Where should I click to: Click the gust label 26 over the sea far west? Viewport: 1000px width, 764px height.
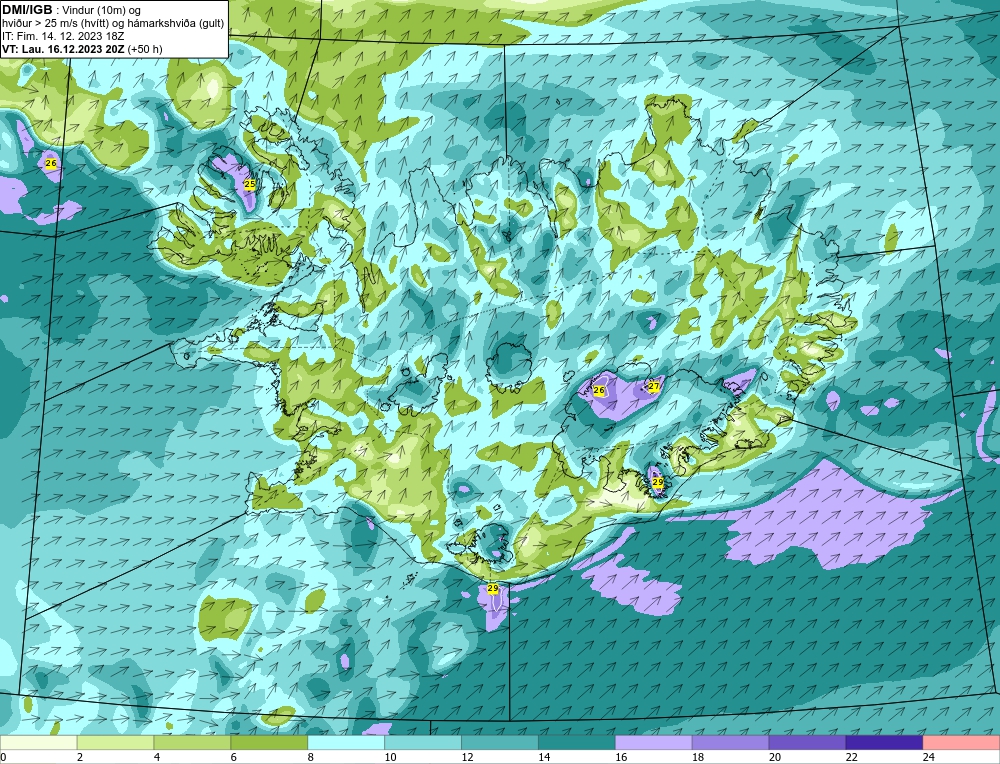[x=51, y=164]
